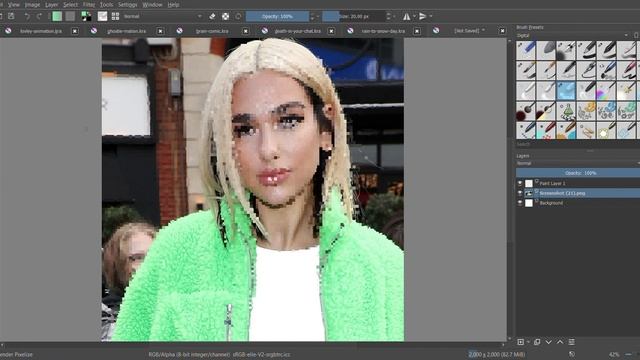Close the ghostie-mation.kra tab

coord(160,31)
